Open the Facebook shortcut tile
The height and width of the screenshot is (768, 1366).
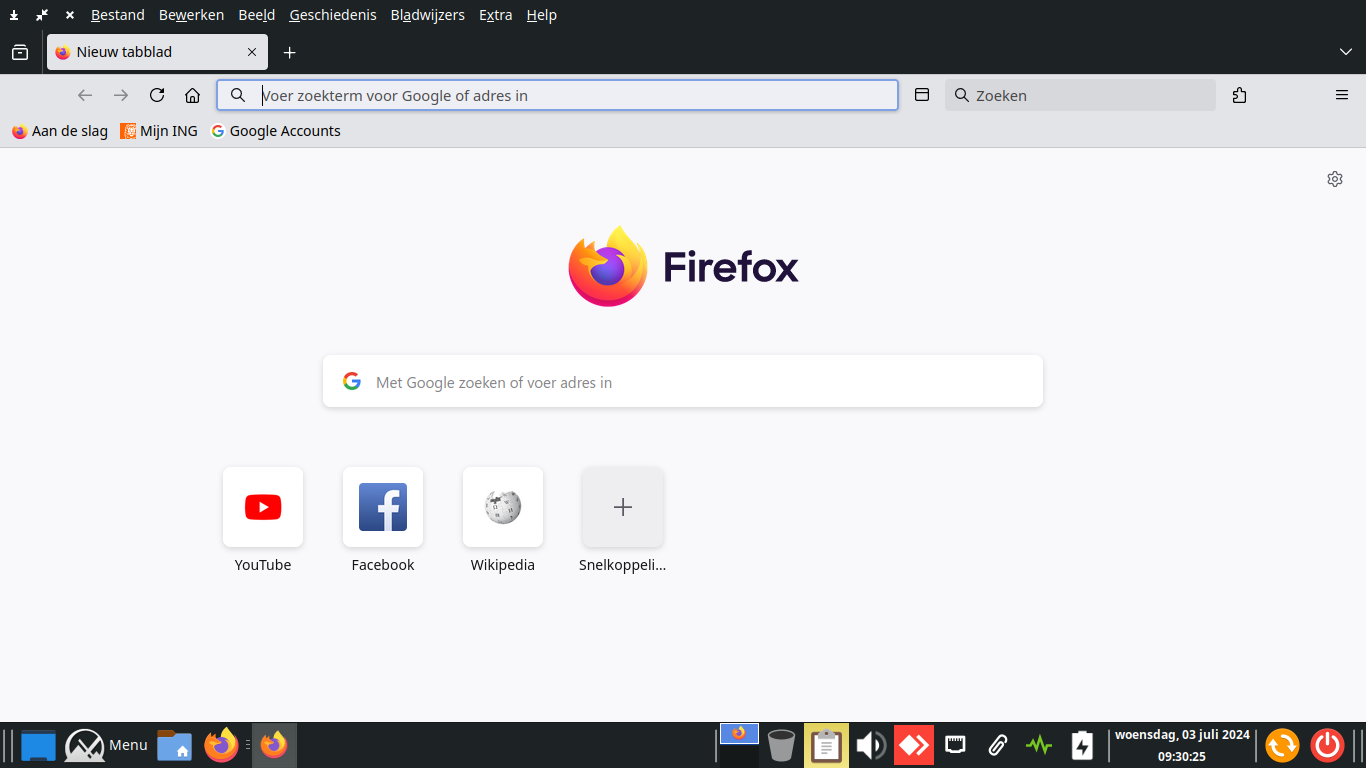(383, 507)
